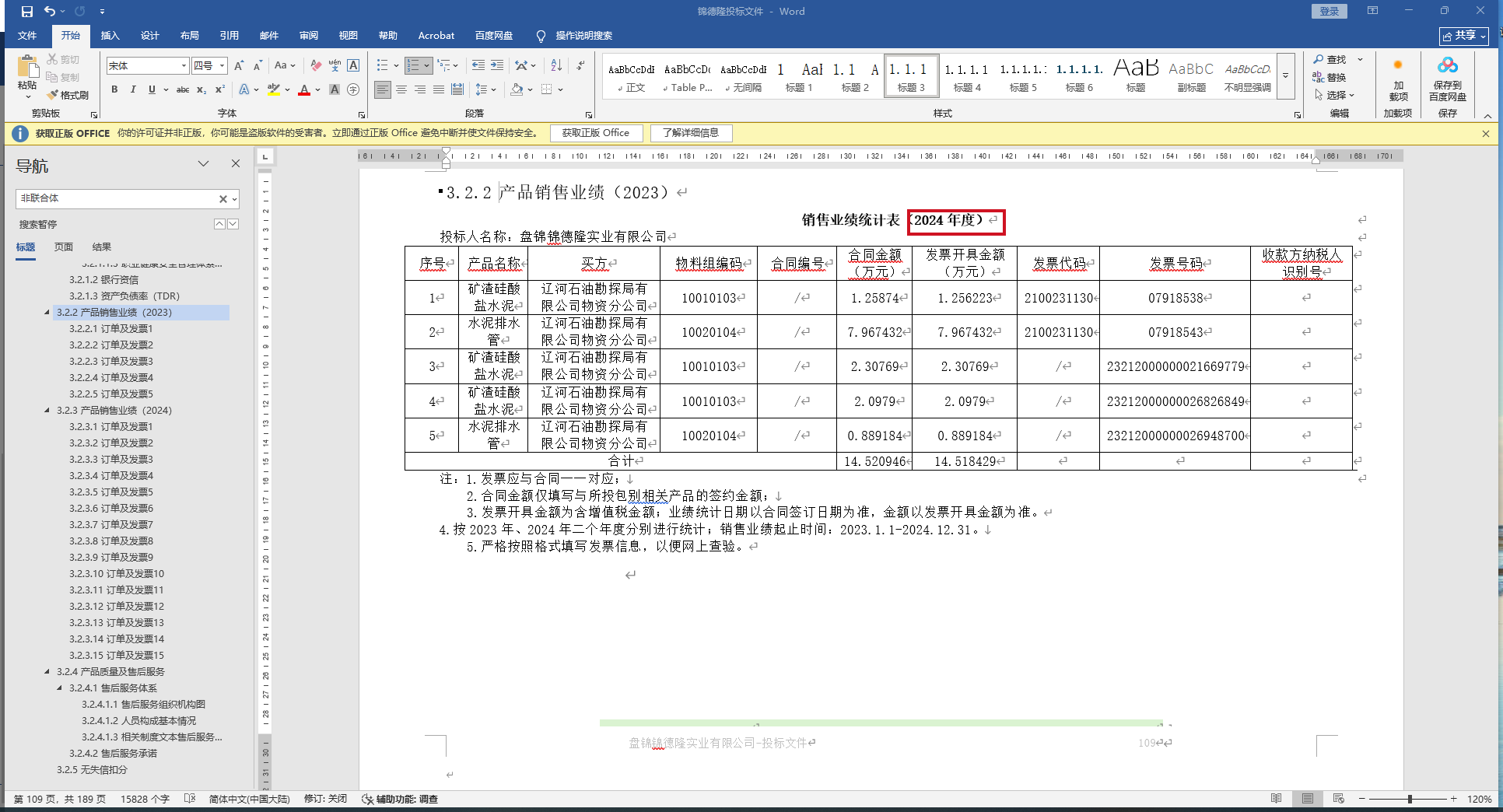This screenshot has width=1503, height=812.
Task: Open Share dropdown button
Action: [1463, 36]
